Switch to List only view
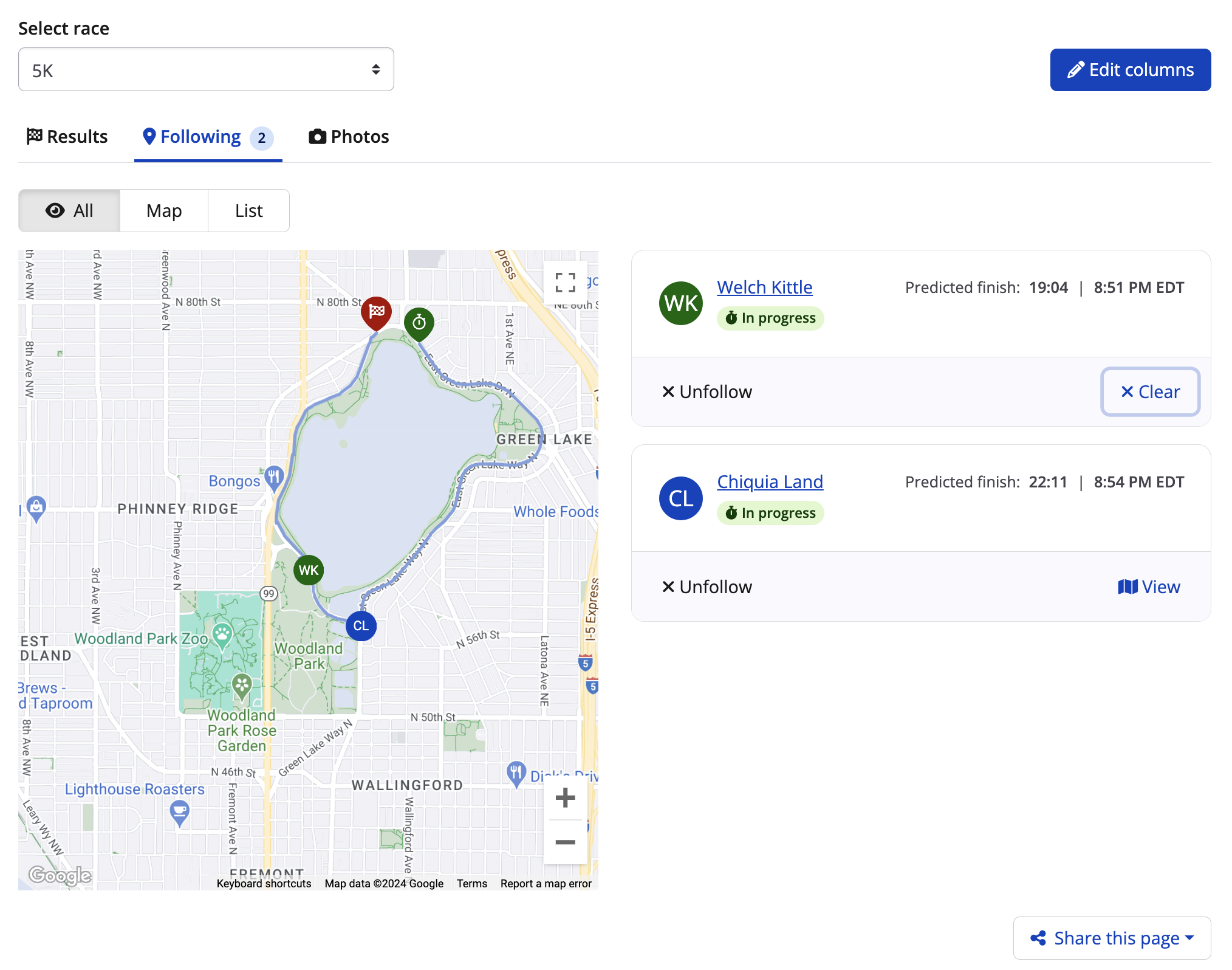1232x970 pixels. click(x=248, y=211)
